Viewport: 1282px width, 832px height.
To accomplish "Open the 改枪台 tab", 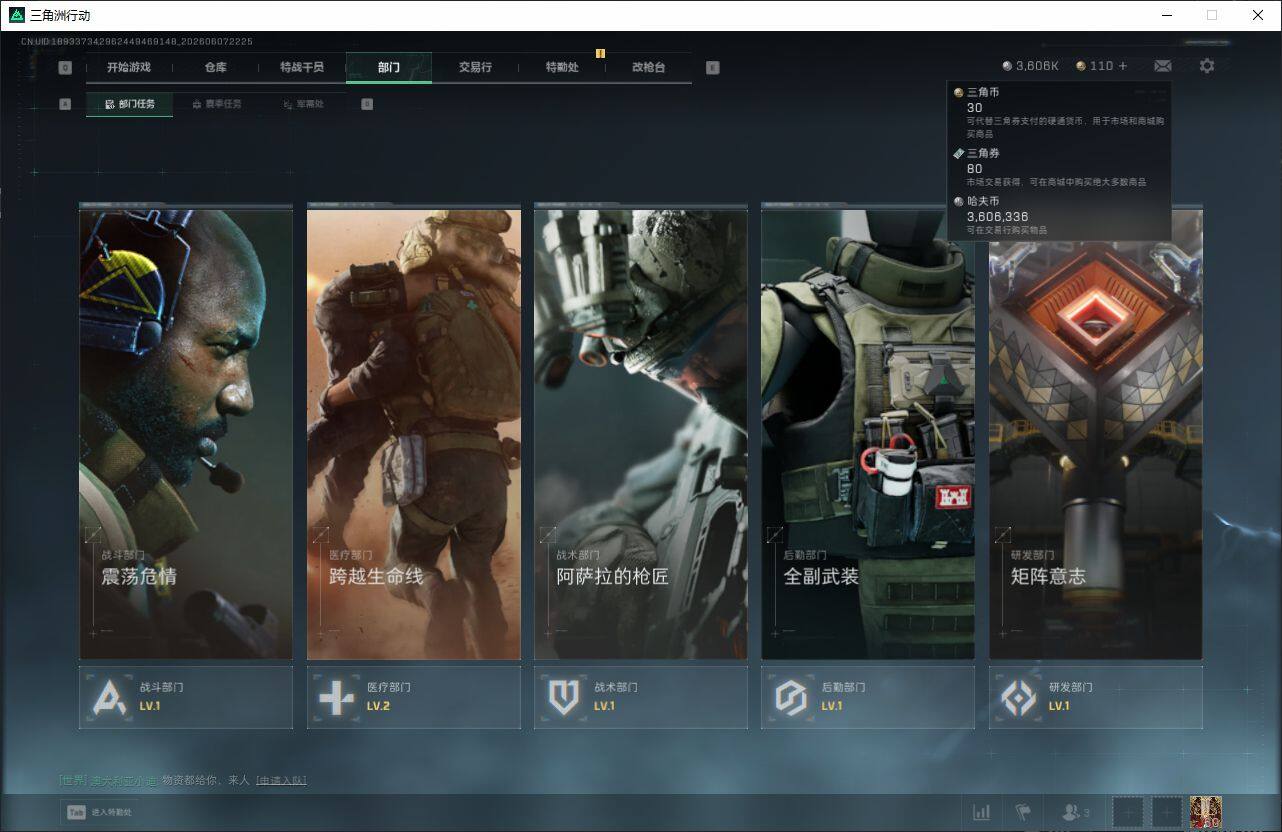I will (x=648, y=67).
